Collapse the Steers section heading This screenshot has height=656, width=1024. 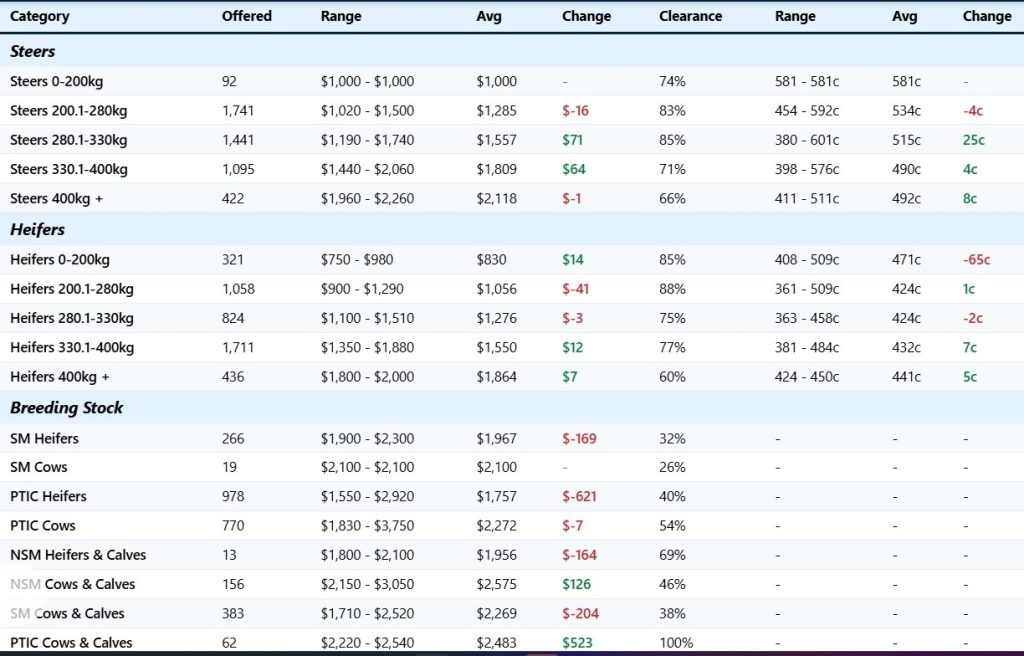coord(33,51)
